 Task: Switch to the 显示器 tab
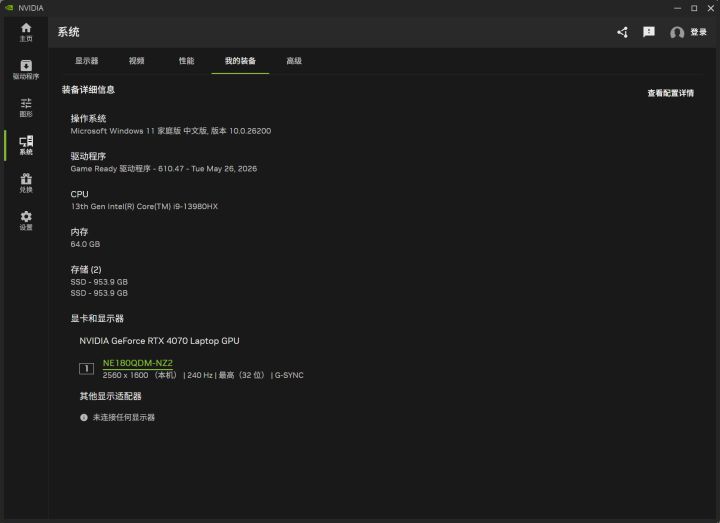pyautogui.click(x=87, y=61)
